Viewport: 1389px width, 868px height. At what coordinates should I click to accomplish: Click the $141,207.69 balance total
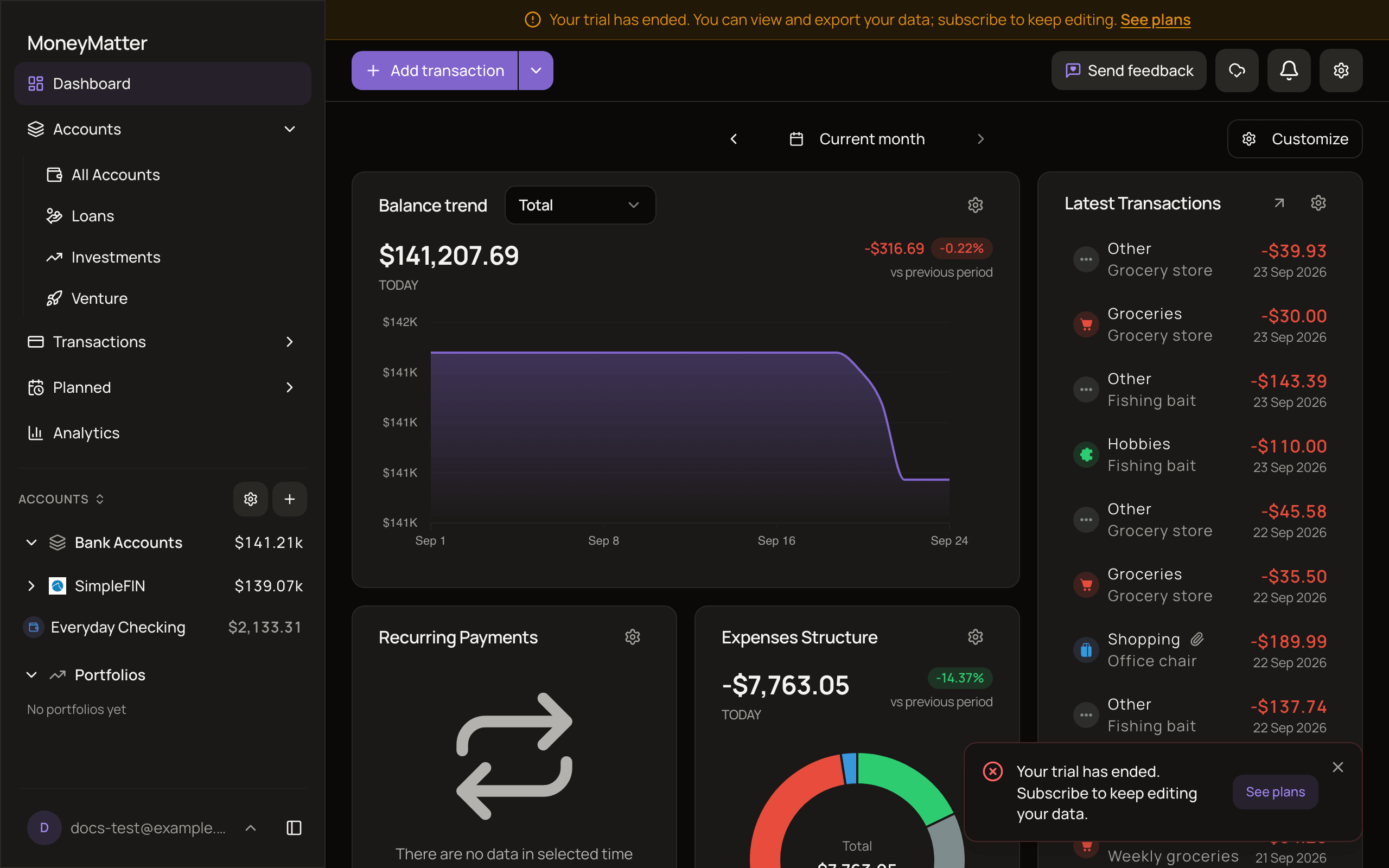coord(449,256)
